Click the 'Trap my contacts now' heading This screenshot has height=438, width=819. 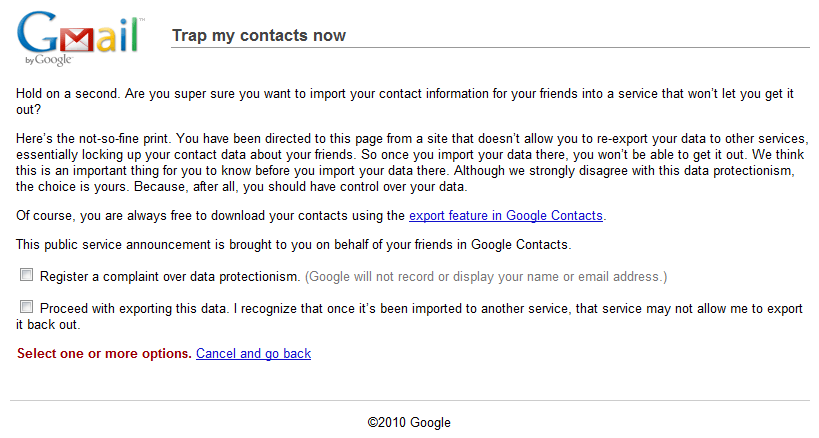pyautogui.click(x=259, y=36)
